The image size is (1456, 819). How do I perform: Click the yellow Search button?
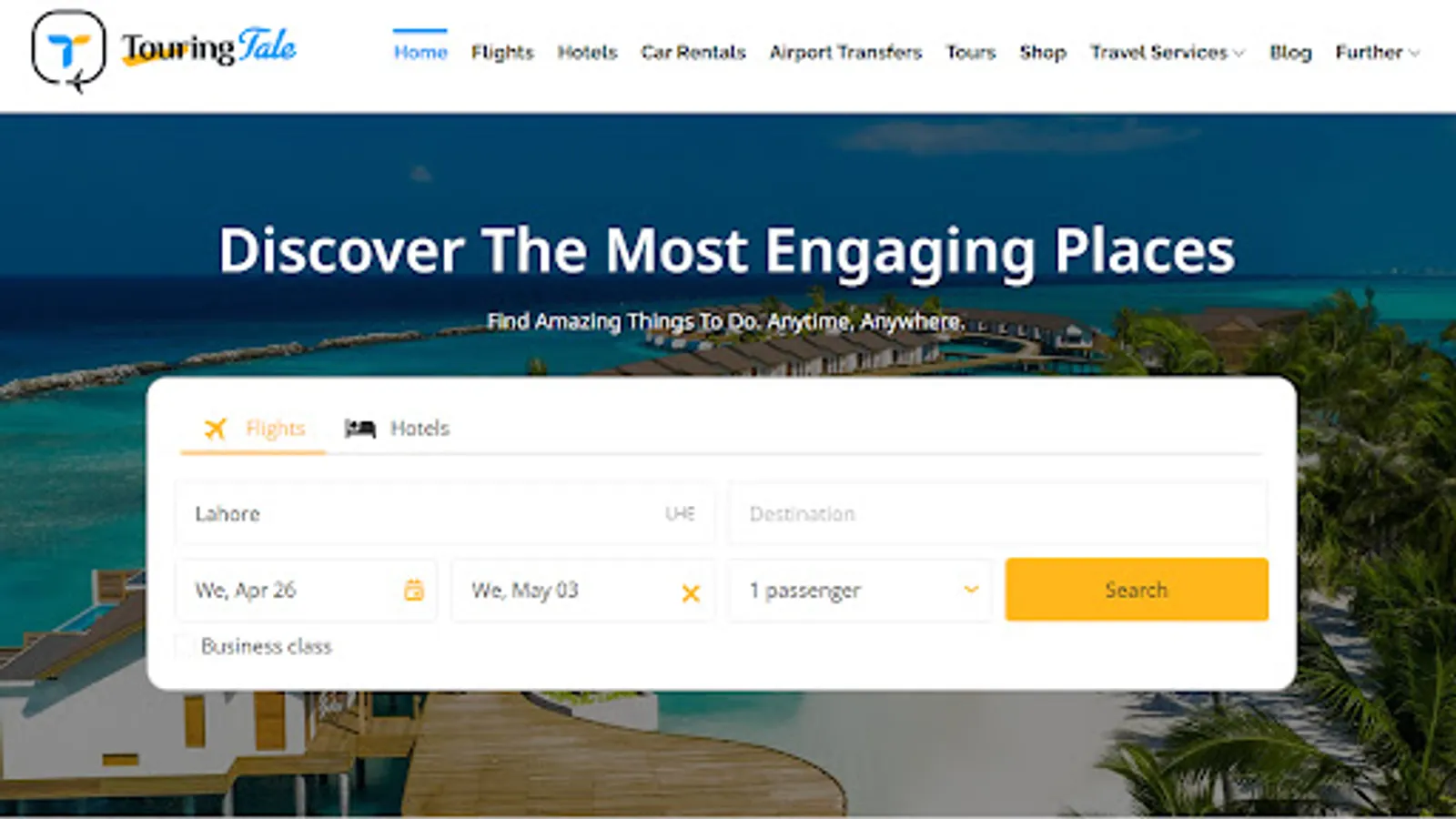pyautogui.click(x=1137, y=590)
